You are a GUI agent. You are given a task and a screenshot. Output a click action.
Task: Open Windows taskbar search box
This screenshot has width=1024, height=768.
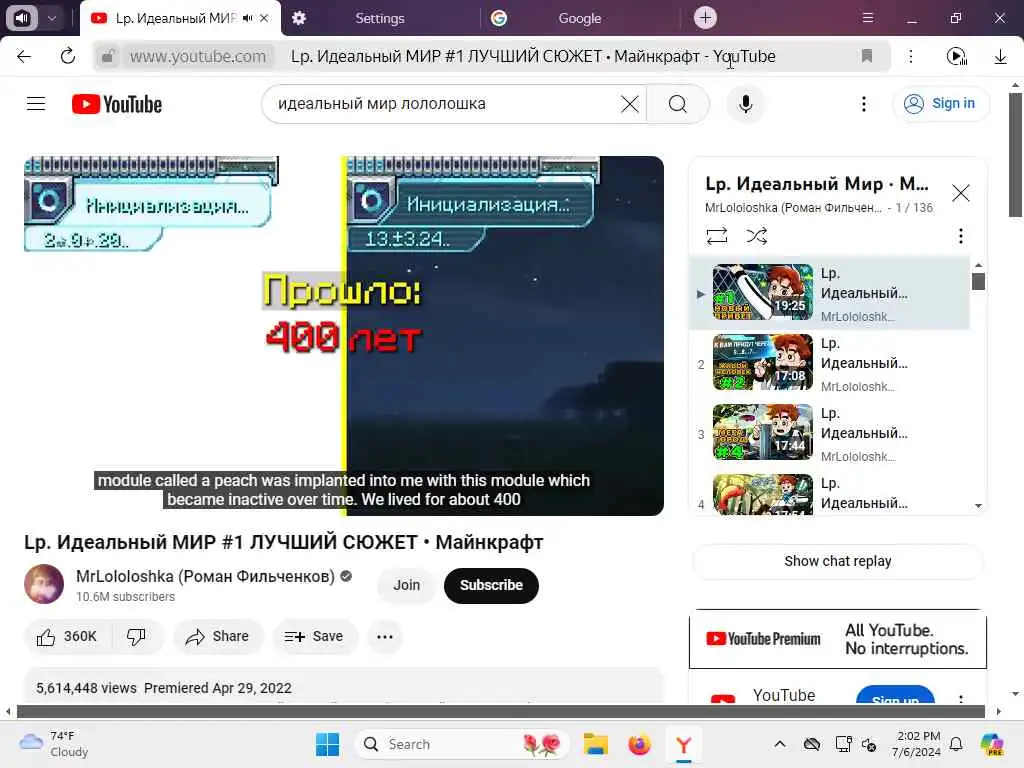462,744
